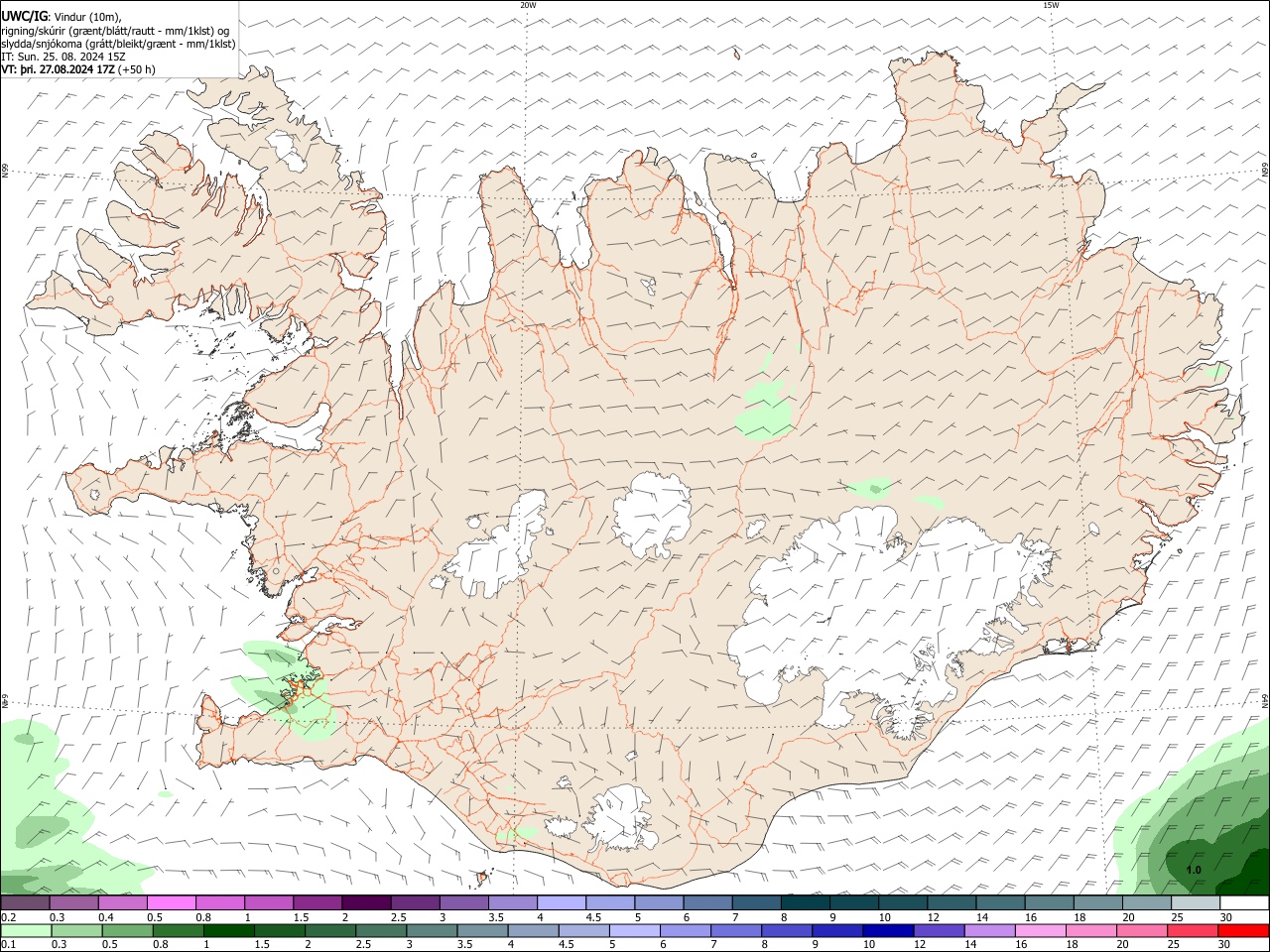Screen dimensions: 1270x952
Task: Pick the dark teal 8 mm snow swatch
Action: [x=806, y=902]
